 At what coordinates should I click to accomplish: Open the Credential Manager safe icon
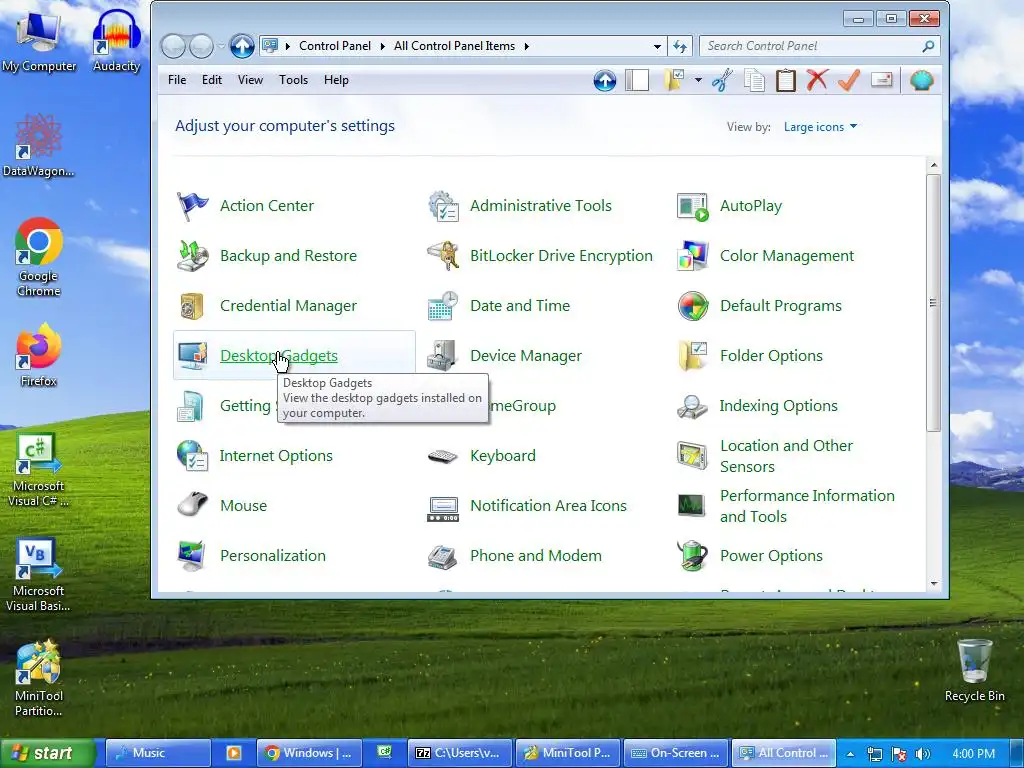click(x=193, y=306)
